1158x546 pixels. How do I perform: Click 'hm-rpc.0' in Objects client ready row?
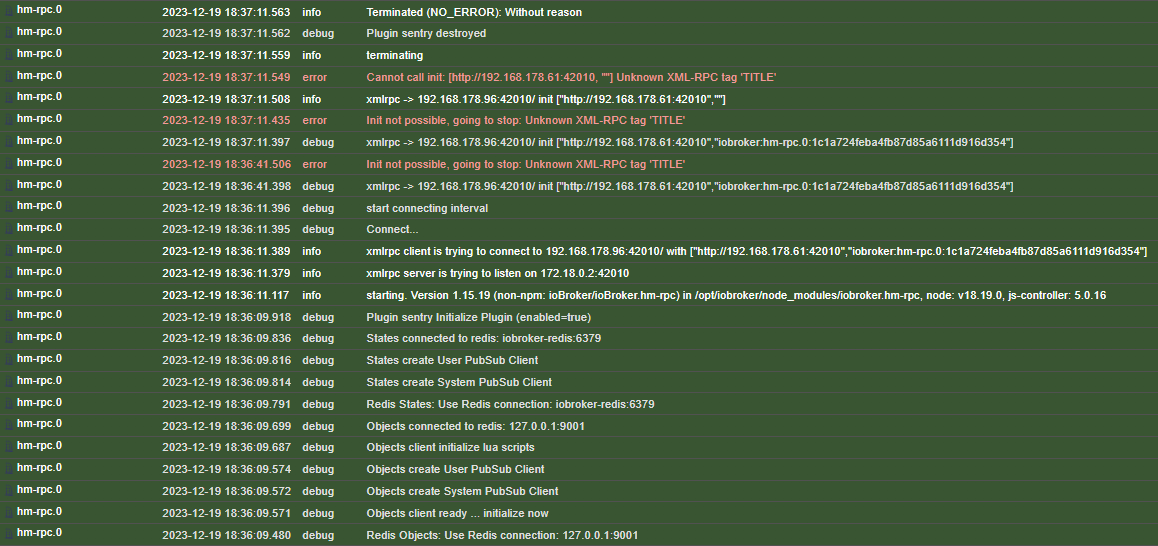[x=39, y=511]
